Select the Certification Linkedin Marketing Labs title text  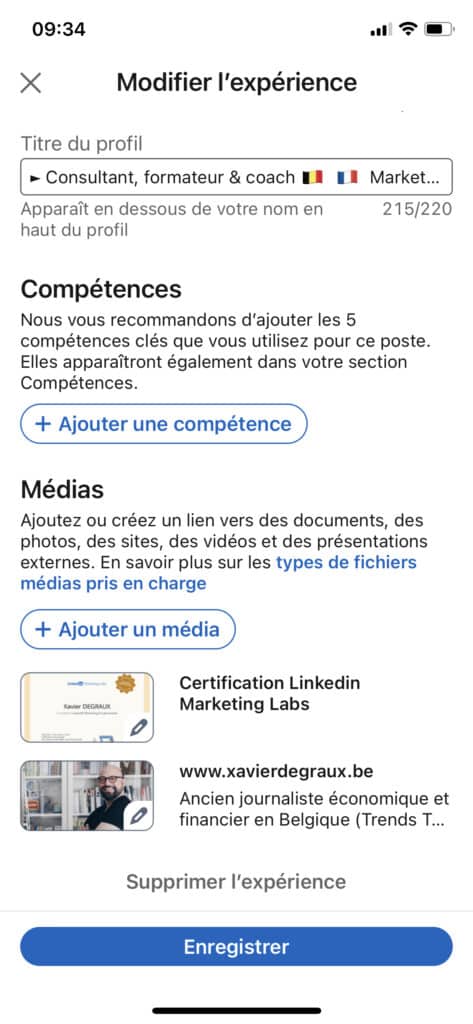(270, 694)
